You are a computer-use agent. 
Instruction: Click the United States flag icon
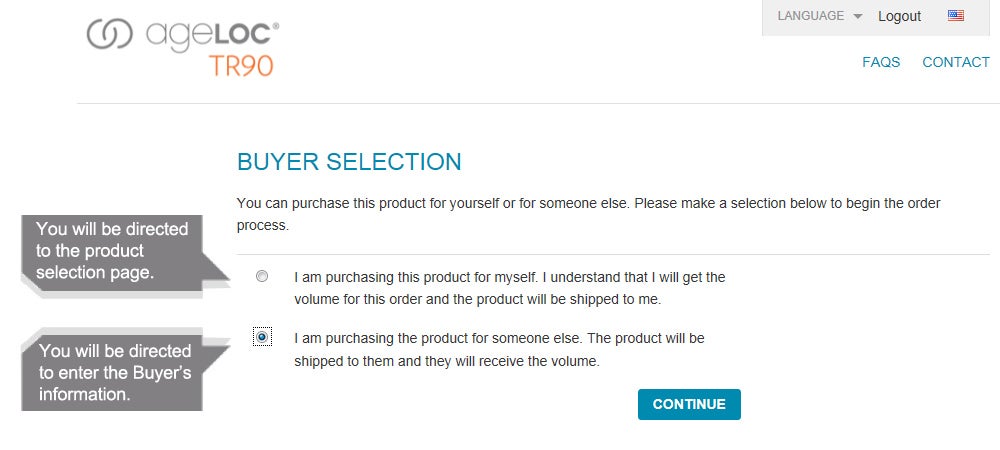[x=955, y=16]
